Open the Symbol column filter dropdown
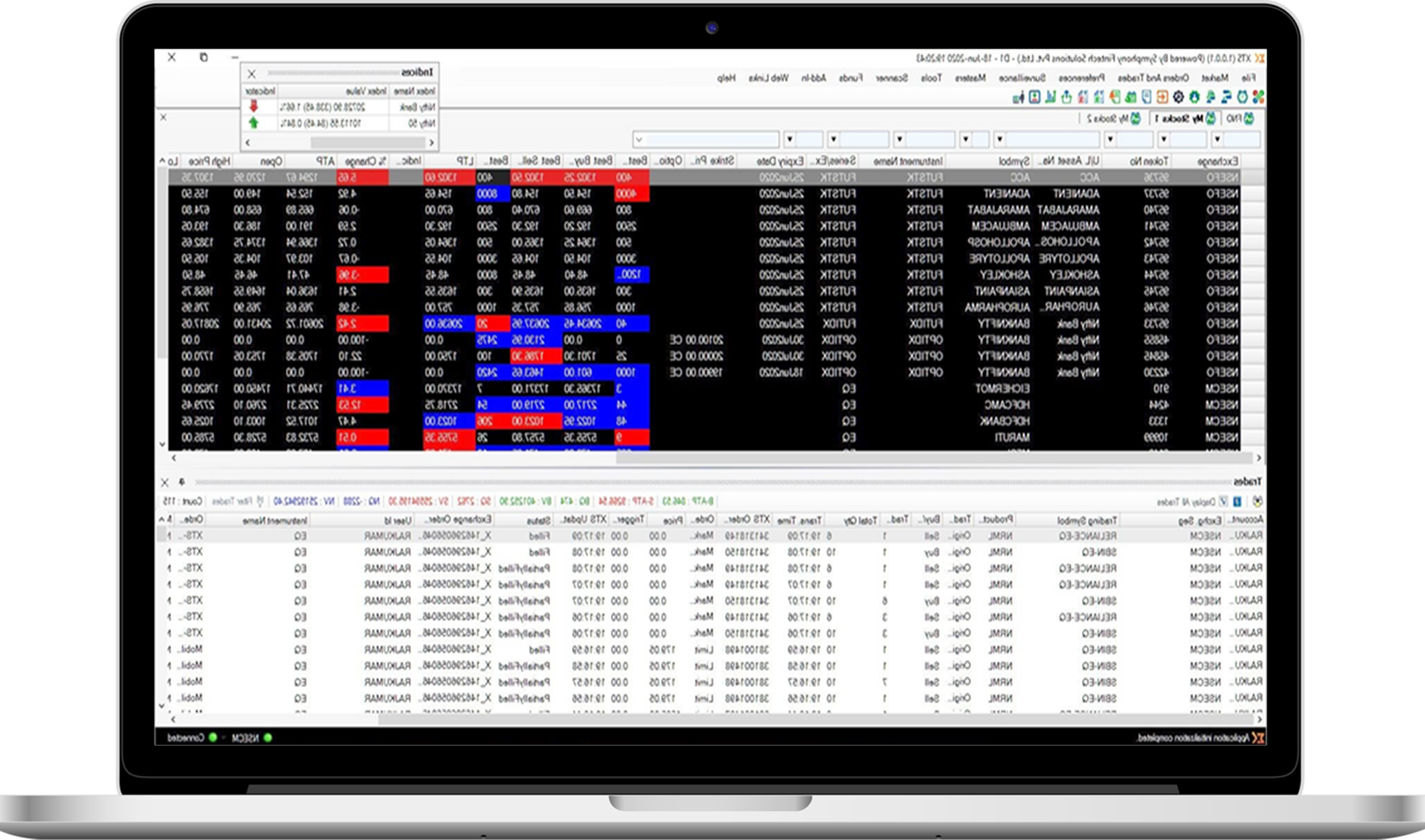The image size is (1425, 840). point(1000,139)
